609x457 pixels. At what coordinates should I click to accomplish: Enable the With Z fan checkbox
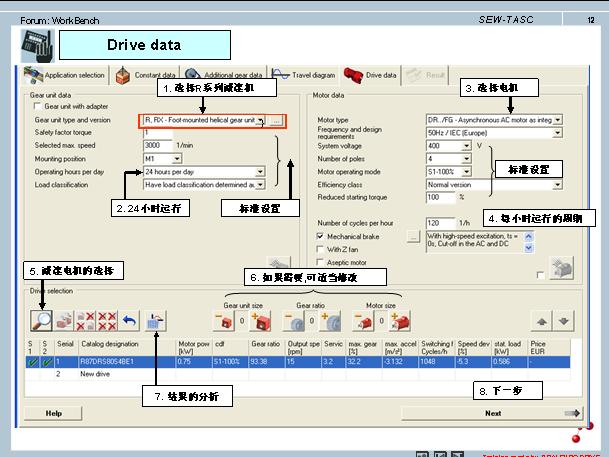[x=320, y=249]
